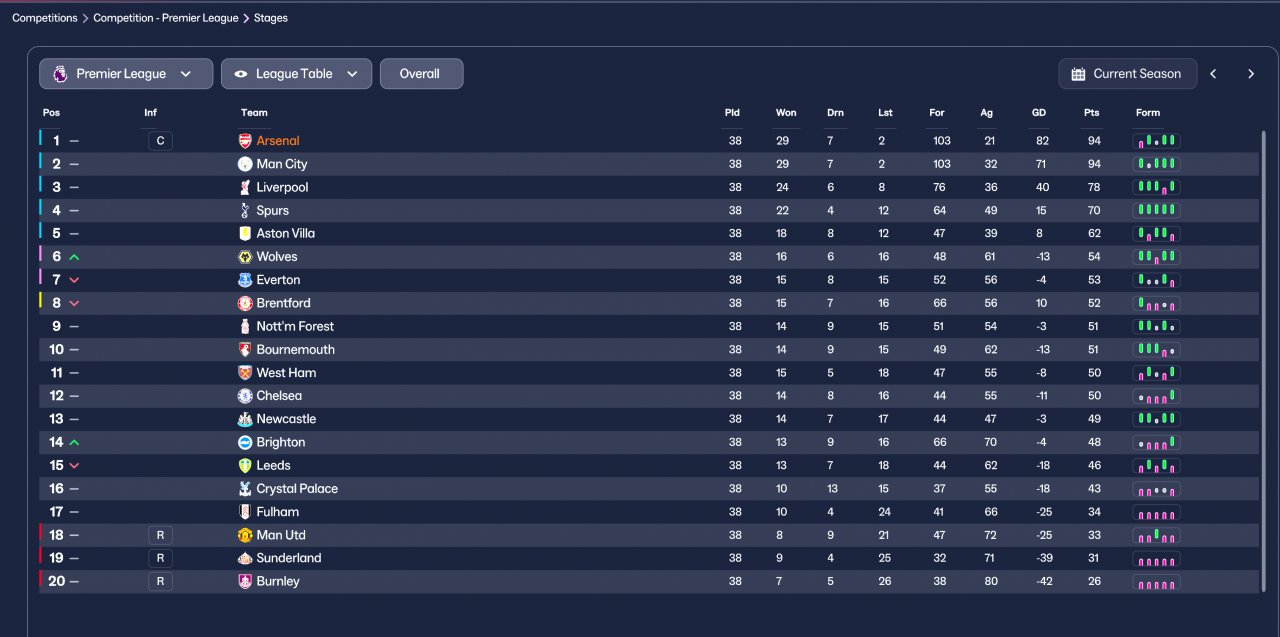Expand the League Table view dropdown

tap(296, 74)
